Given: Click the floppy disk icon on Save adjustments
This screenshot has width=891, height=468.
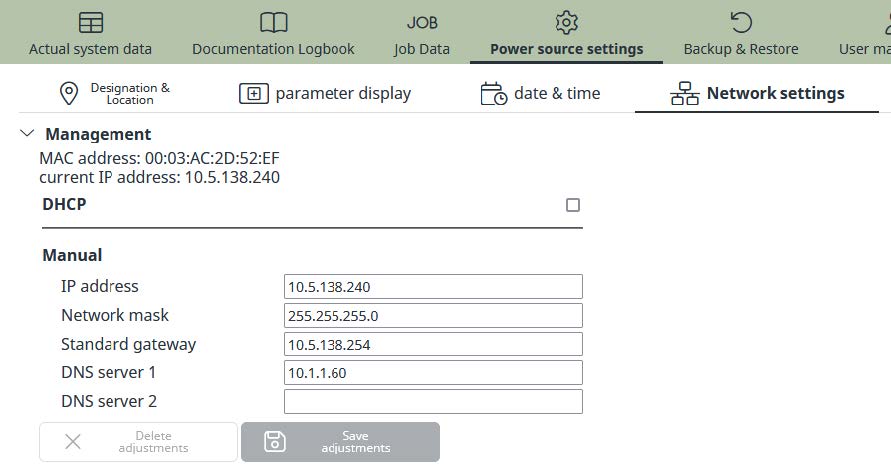Looking at the screenshot, I should click(x=275, y=441).
